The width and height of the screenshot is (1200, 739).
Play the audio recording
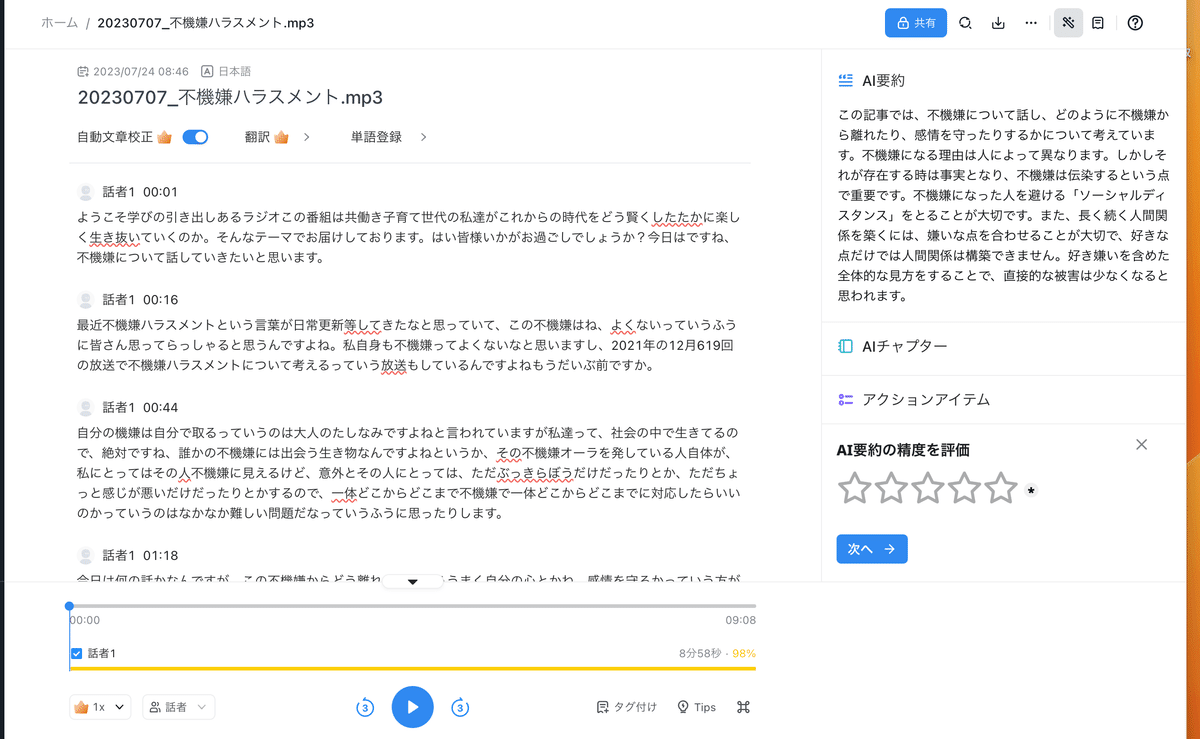412,707
